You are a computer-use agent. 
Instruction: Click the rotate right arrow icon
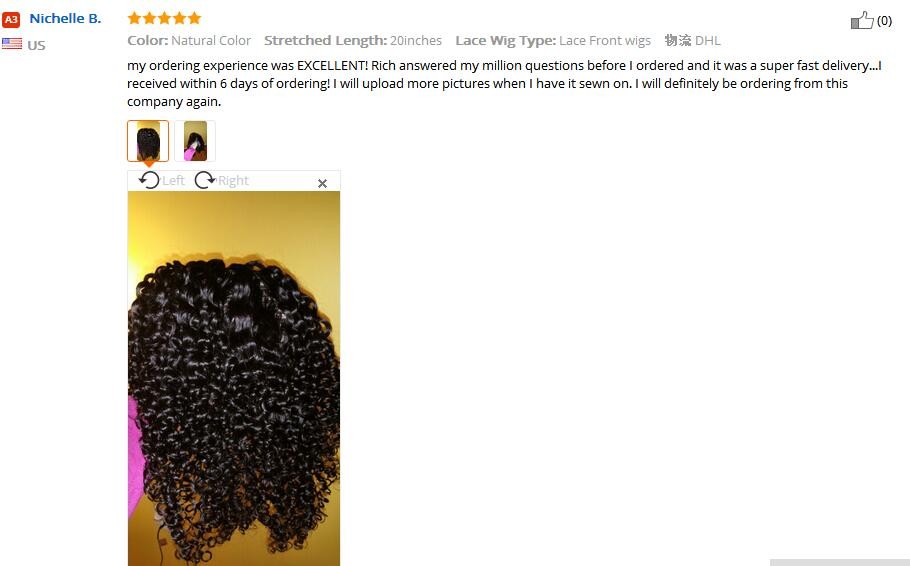tap(205, 181)
